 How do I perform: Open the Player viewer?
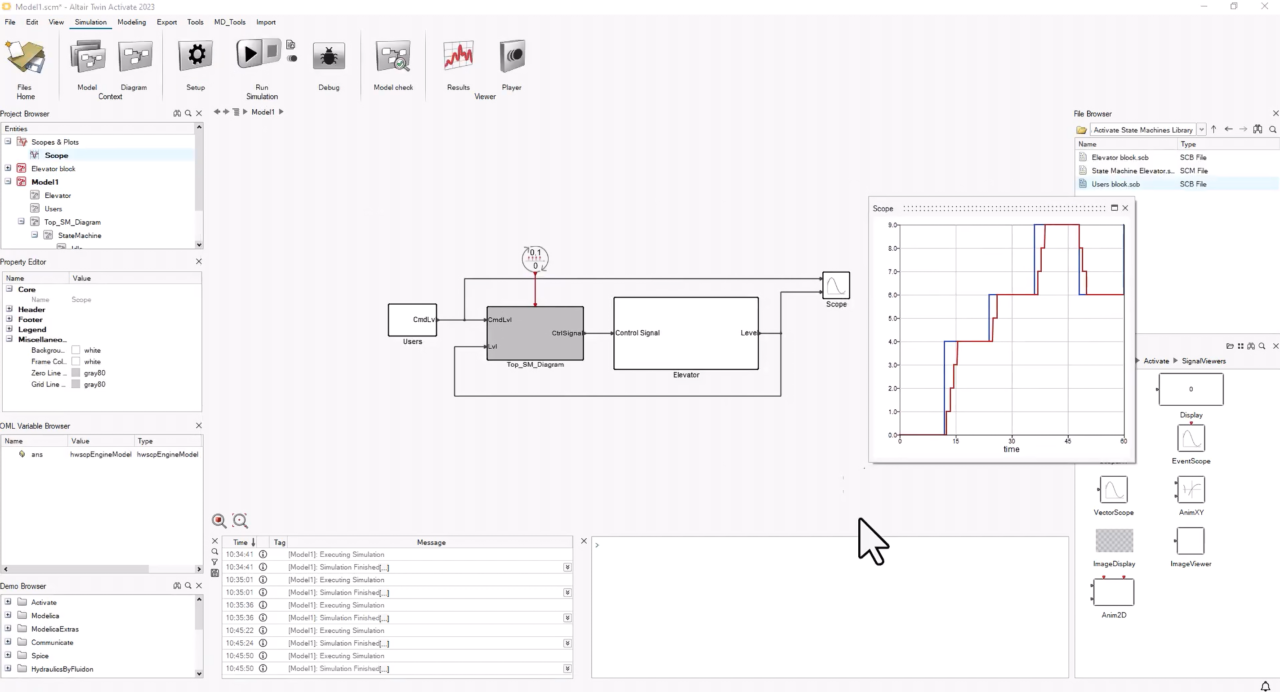(x=512, y=56)
